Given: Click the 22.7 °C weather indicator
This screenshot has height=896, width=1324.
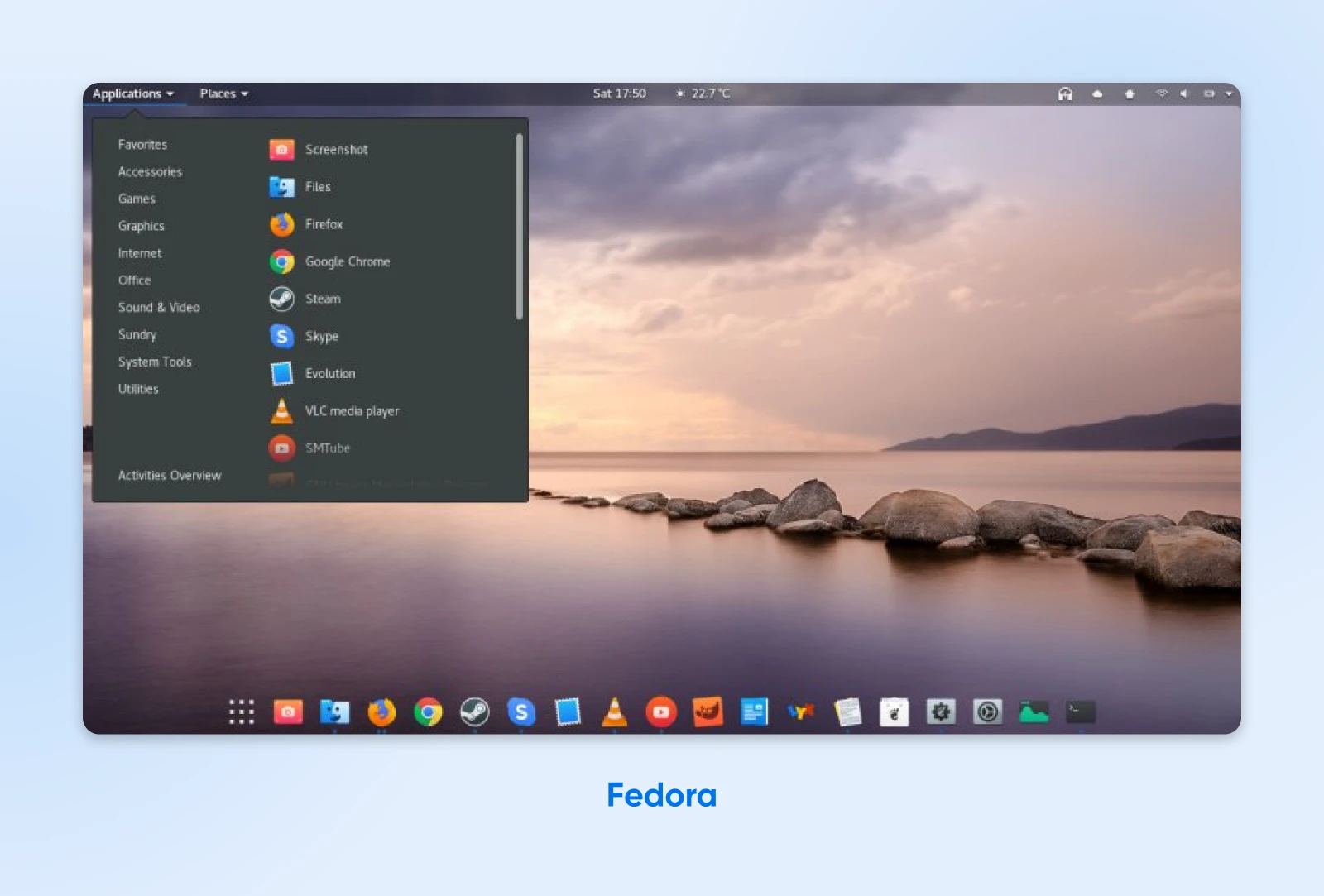Looking at the screenshot, I should 703,93.
